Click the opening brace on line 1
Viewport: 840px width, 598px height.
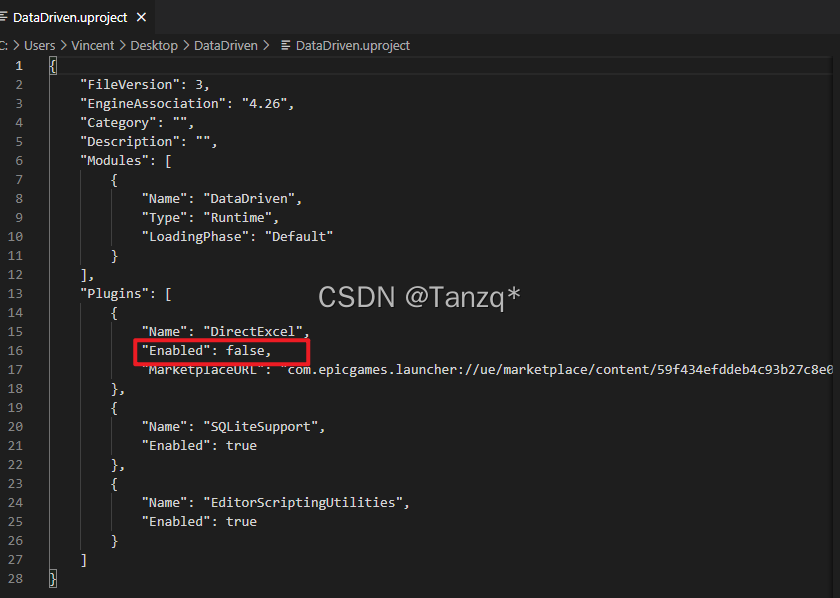coord(52,66)
